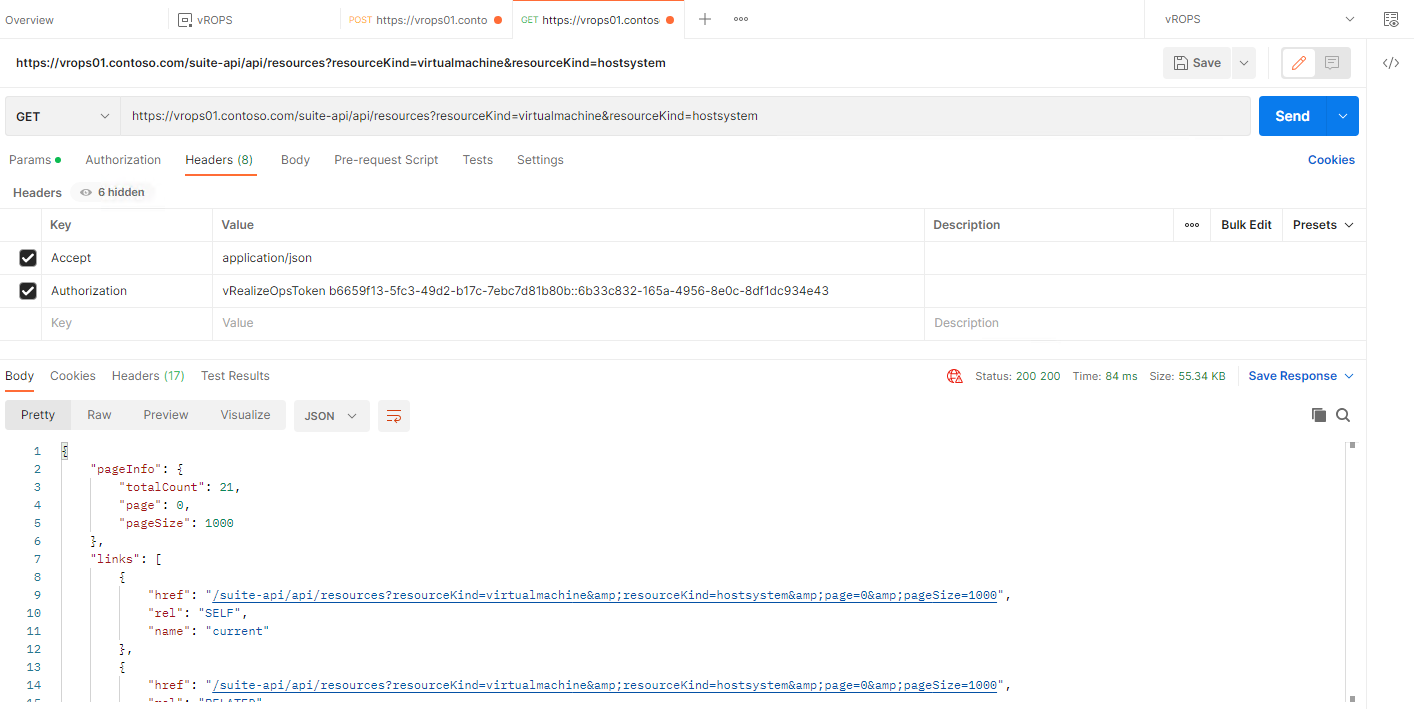Click the empty Key input in headers
The image size is (1414, 709).
[x=127, y=323]
